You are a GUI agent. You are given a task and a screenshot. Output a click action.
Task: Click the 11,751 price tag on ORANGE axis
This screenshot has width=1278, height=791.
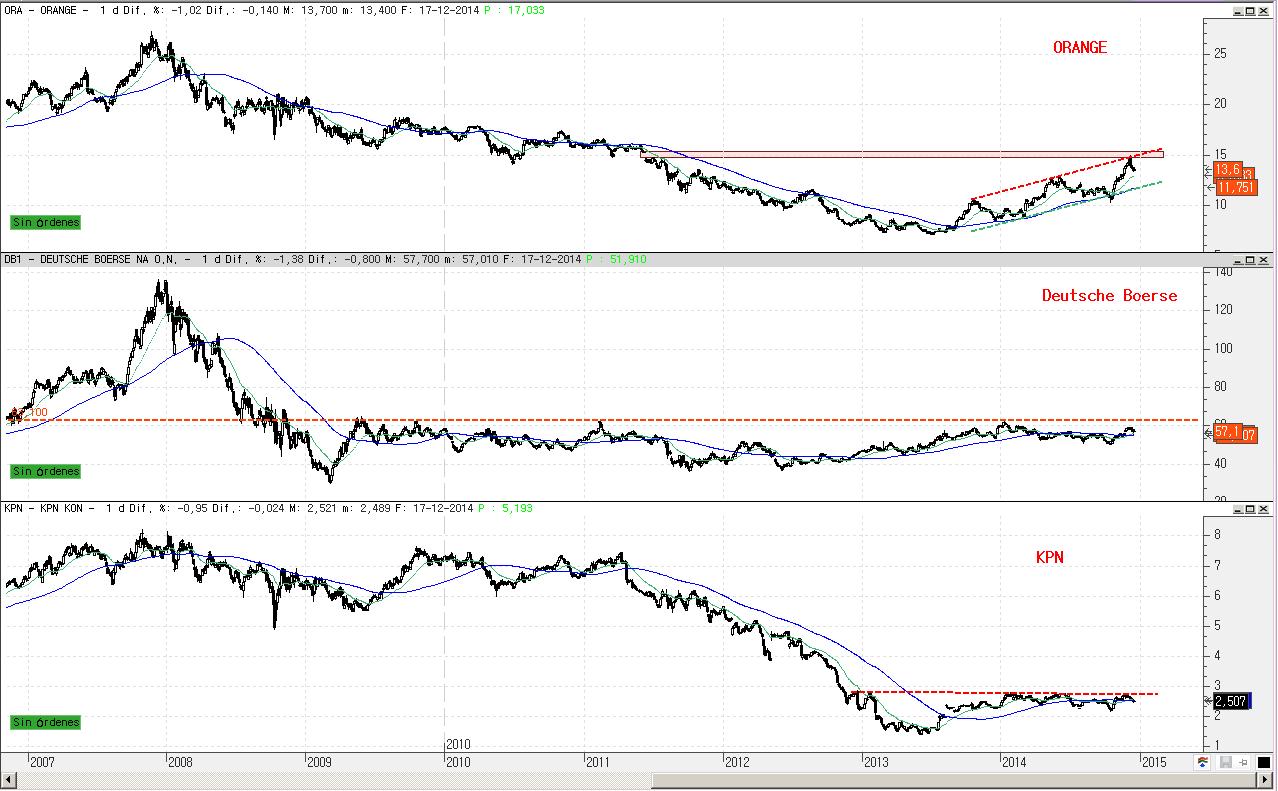pos(1236,186)
